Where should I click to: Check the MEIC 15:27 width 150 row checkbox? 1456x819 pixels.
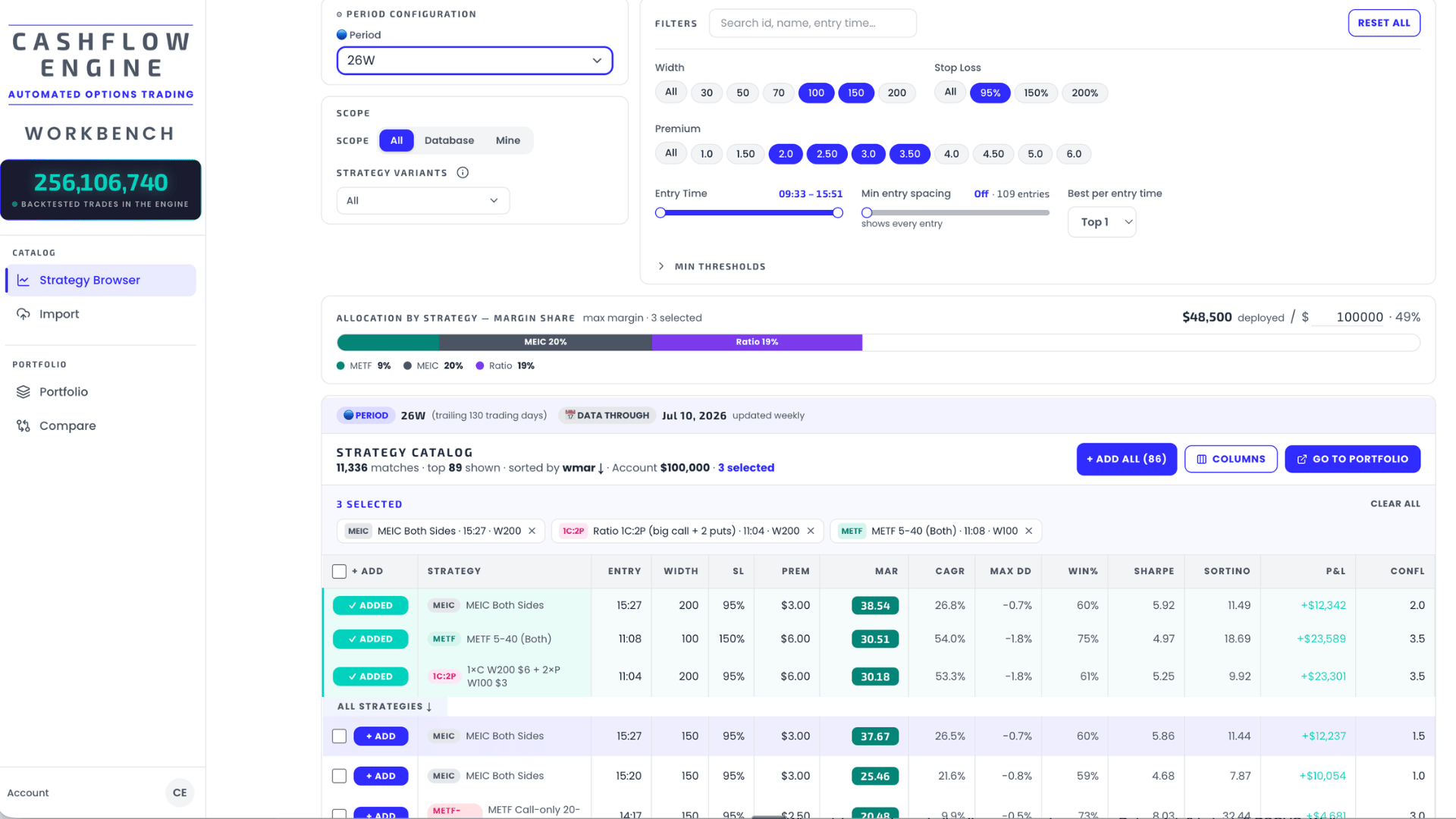[339, 736]
